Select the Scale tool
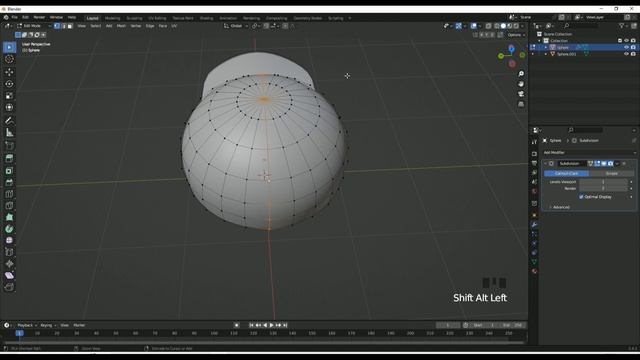Screen dimensions: 640x360 [9, 96]
